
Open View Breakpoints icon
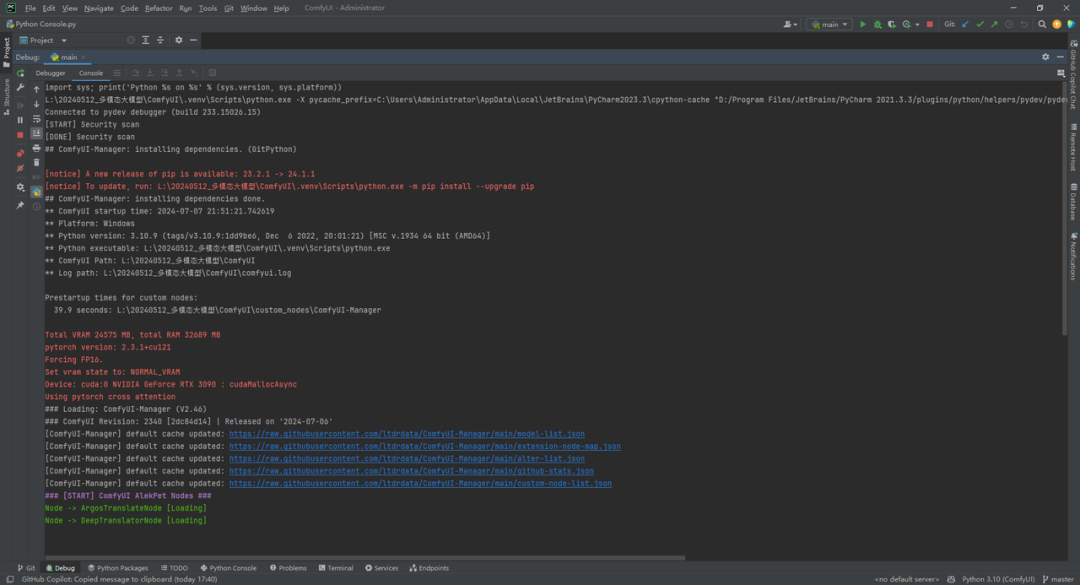click(20, 153)
